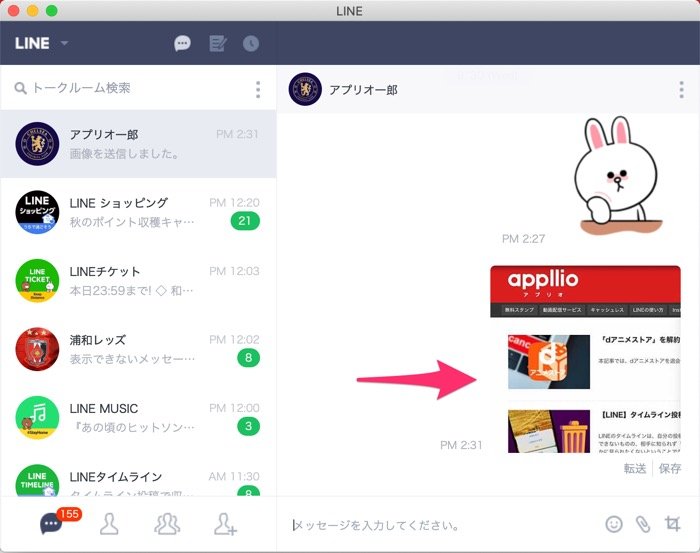This screenshot has height=553, width=700.
Task: Select the アプリオ一郎 chat row
Action: 138,144
